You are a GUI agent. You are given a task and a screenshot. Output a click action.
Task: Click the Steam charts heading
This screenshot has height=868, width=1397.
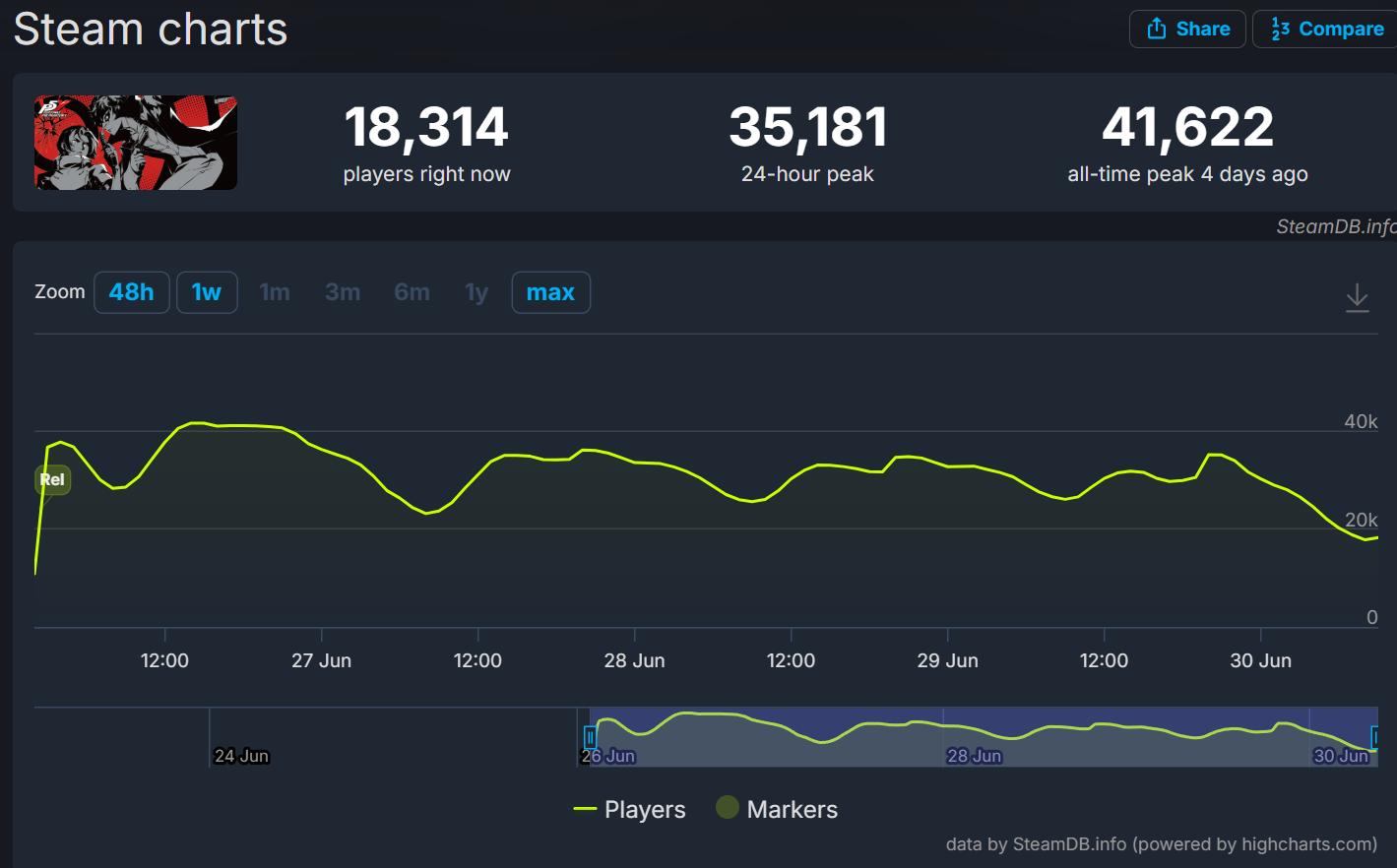pyautogui.click(x=151, y=29)
